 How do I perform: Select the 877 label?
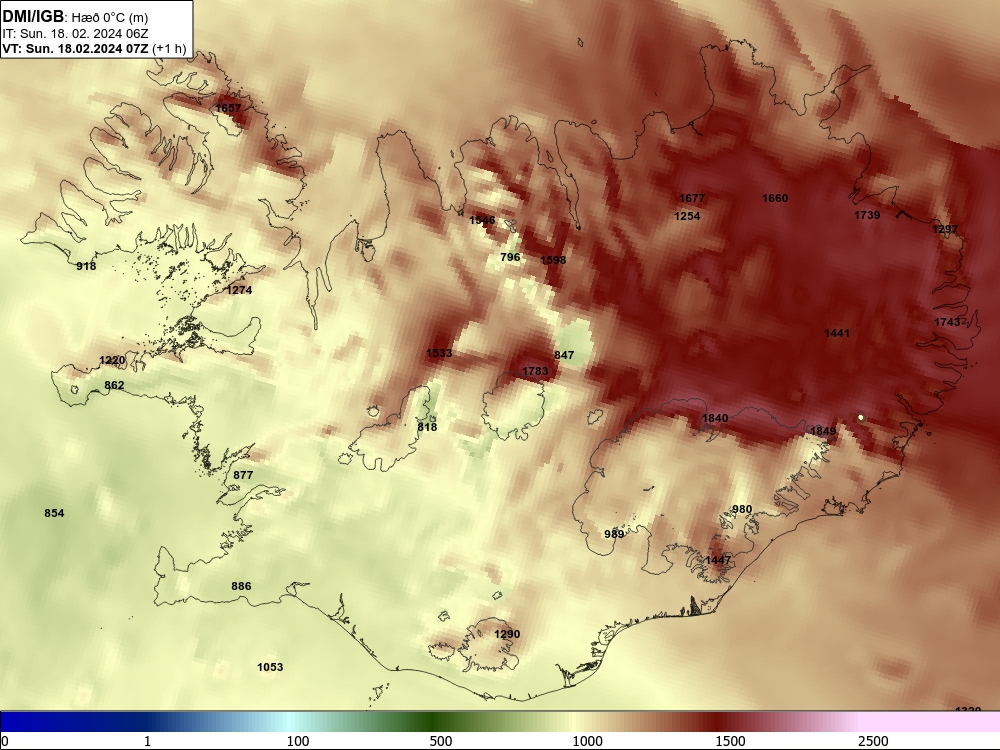click(x=243, y=475)
